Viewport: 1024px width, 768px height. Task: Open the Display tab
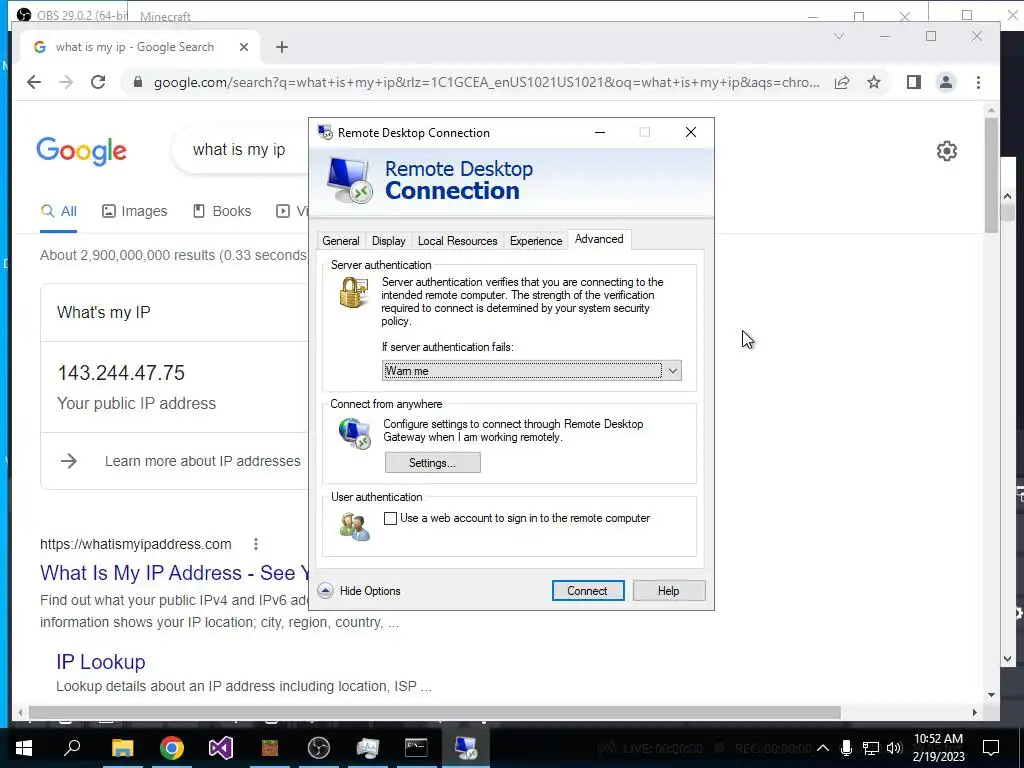pyautogui.click(x=389, y=241)
